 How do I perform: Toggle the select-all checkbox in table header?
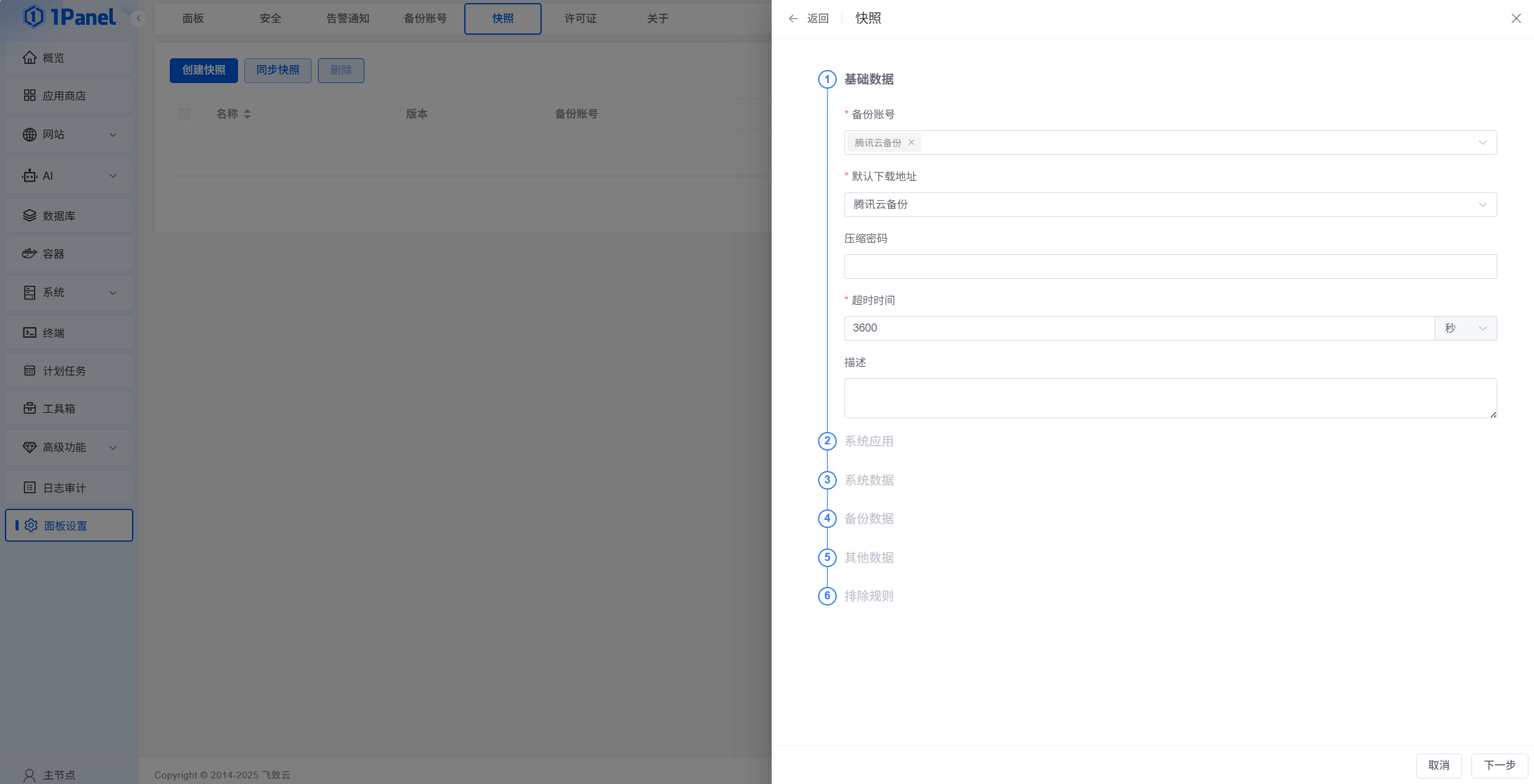coord(185,114)
